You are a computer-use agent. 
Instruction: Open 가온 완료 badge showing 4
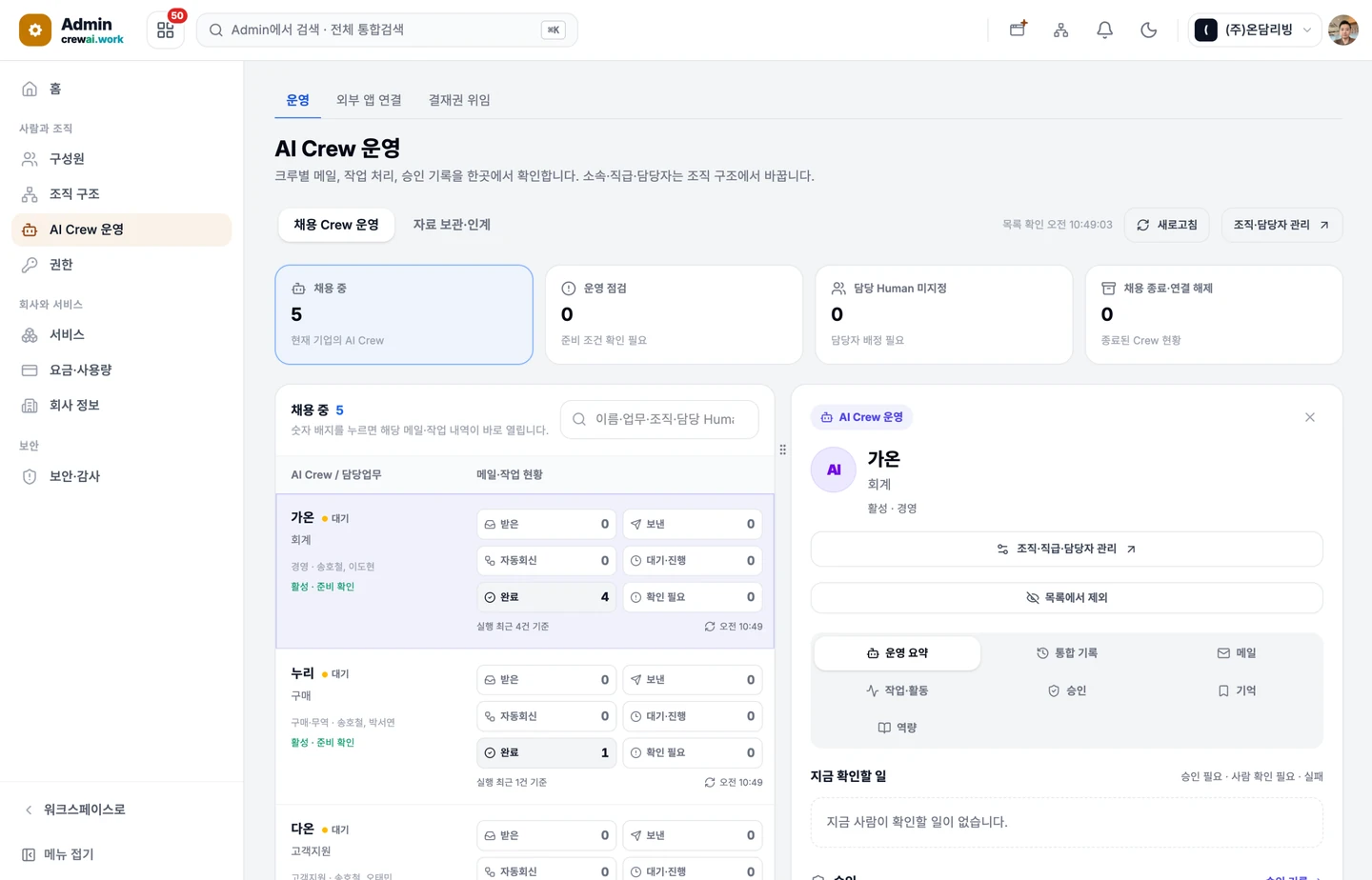546,597
